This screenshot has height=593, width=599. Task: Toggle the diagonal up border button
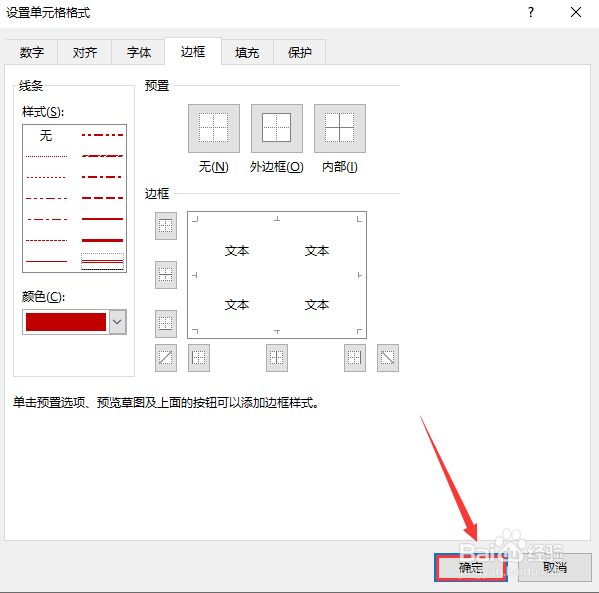click(166, 358)
